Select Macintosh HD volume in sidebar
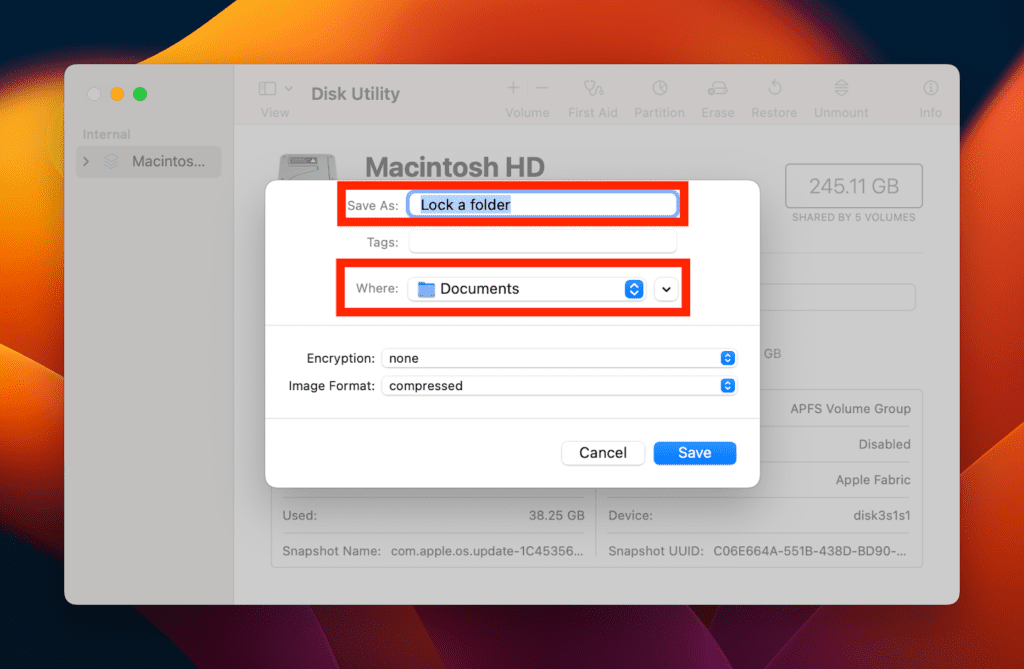This screenshot has height=669, width=1024. tap(149, 161)
